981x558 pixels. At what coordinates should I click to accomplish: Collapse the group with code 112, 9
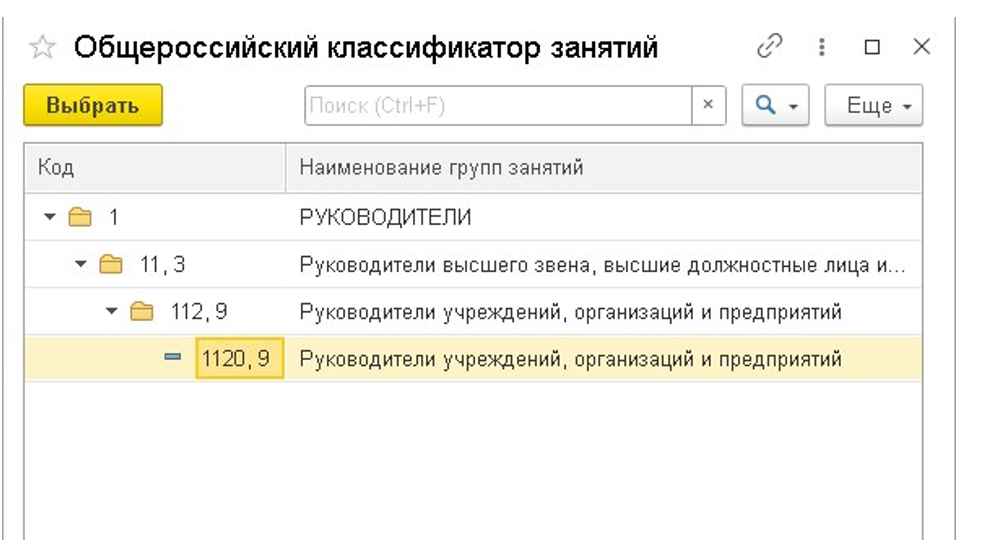pyautogui.click(x=112, y=313)
